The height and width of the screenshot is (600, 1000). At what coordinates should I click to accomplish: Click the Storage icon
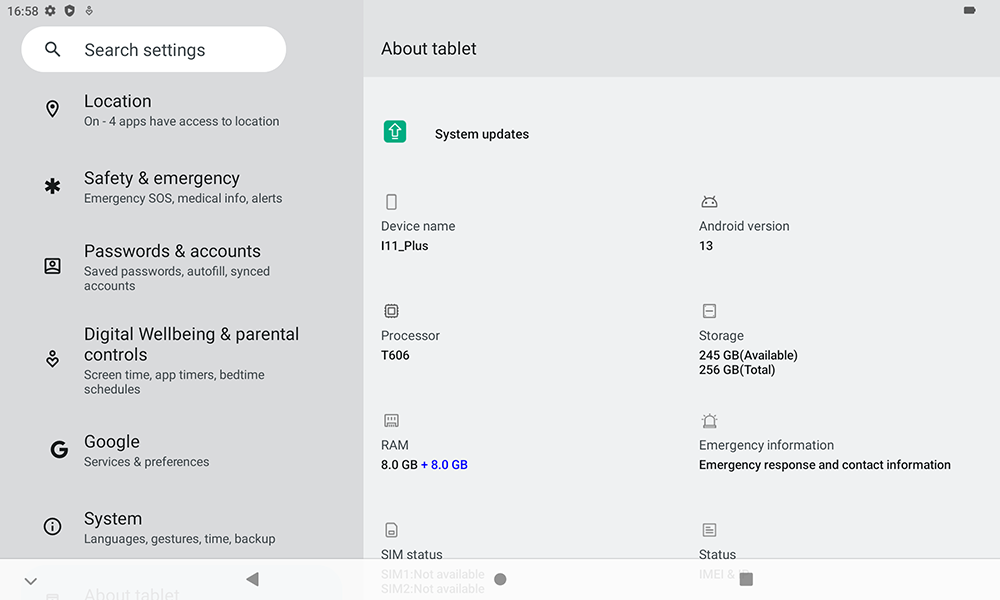tap(709, 311)
